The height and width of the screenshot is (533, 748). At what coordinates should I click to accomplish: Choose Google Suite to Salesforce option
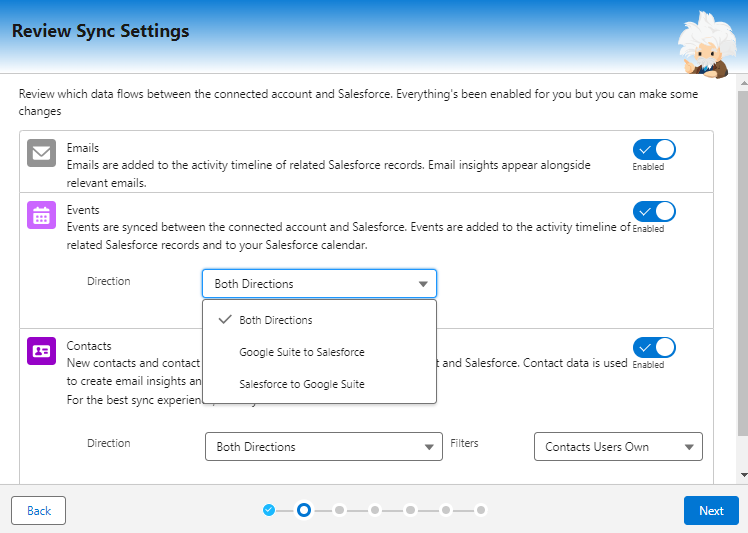tap(301, 352)
